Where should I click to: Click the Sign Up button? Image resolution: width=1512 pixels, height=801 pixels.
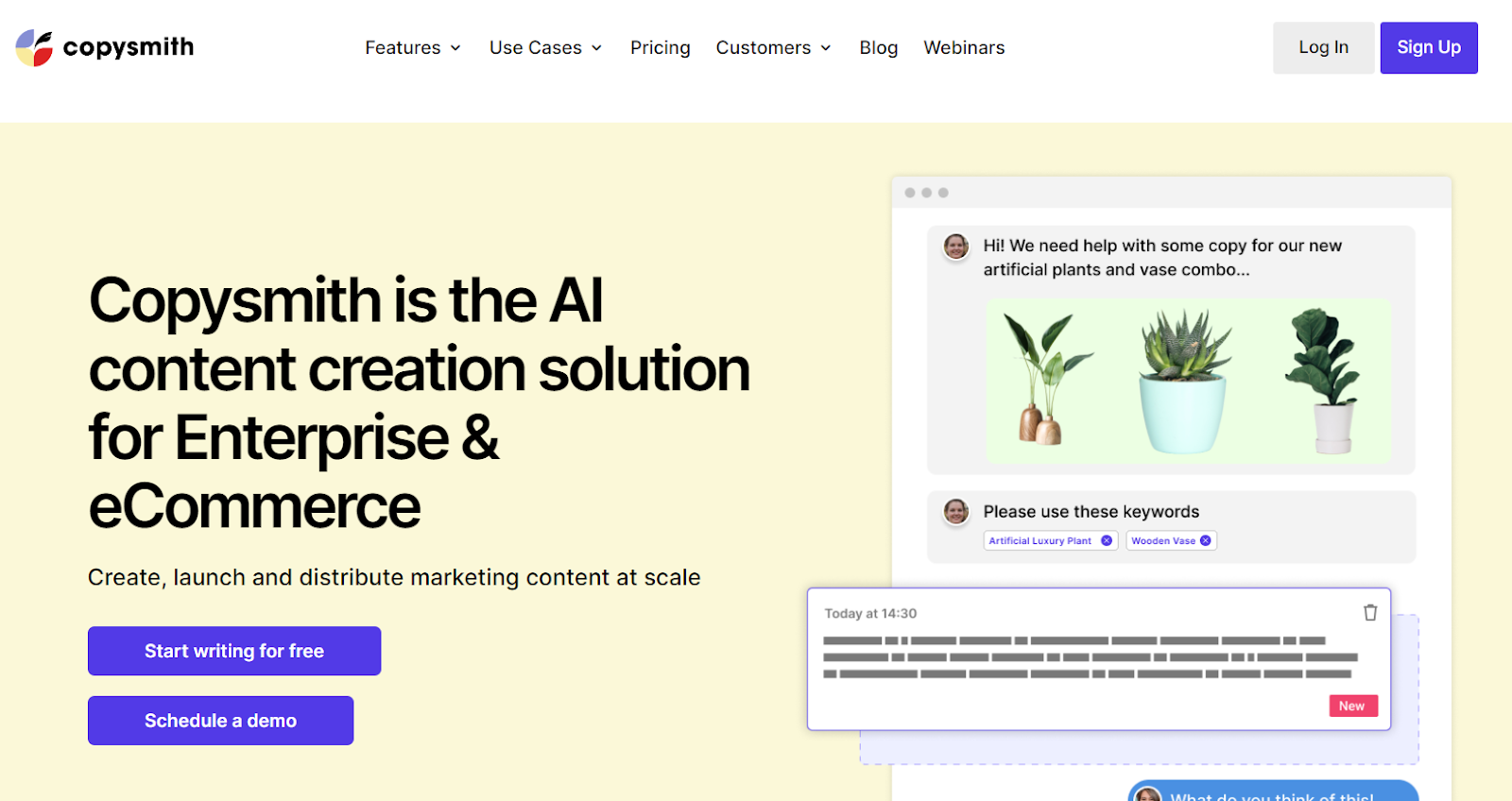(x=1429, y=47)
